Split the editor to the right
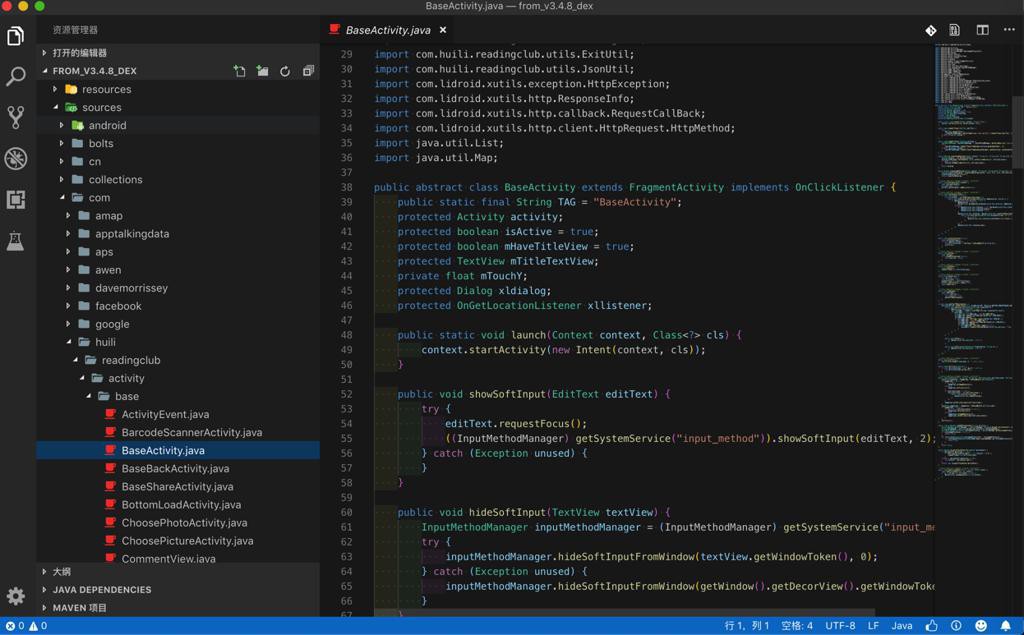 982,30
